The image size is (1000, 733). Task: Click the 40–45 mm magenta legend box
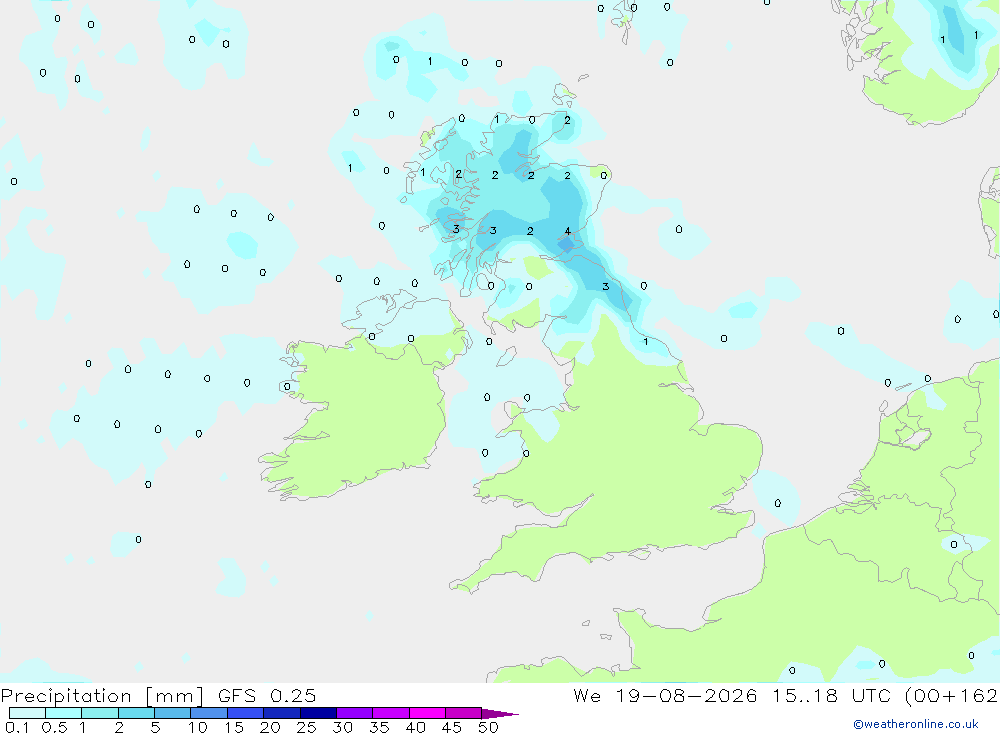[x=427, y=713]
